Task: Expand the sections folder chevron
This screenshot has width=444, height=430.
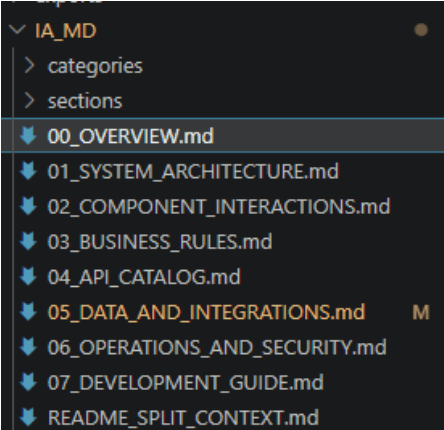Action: [30, 101]
